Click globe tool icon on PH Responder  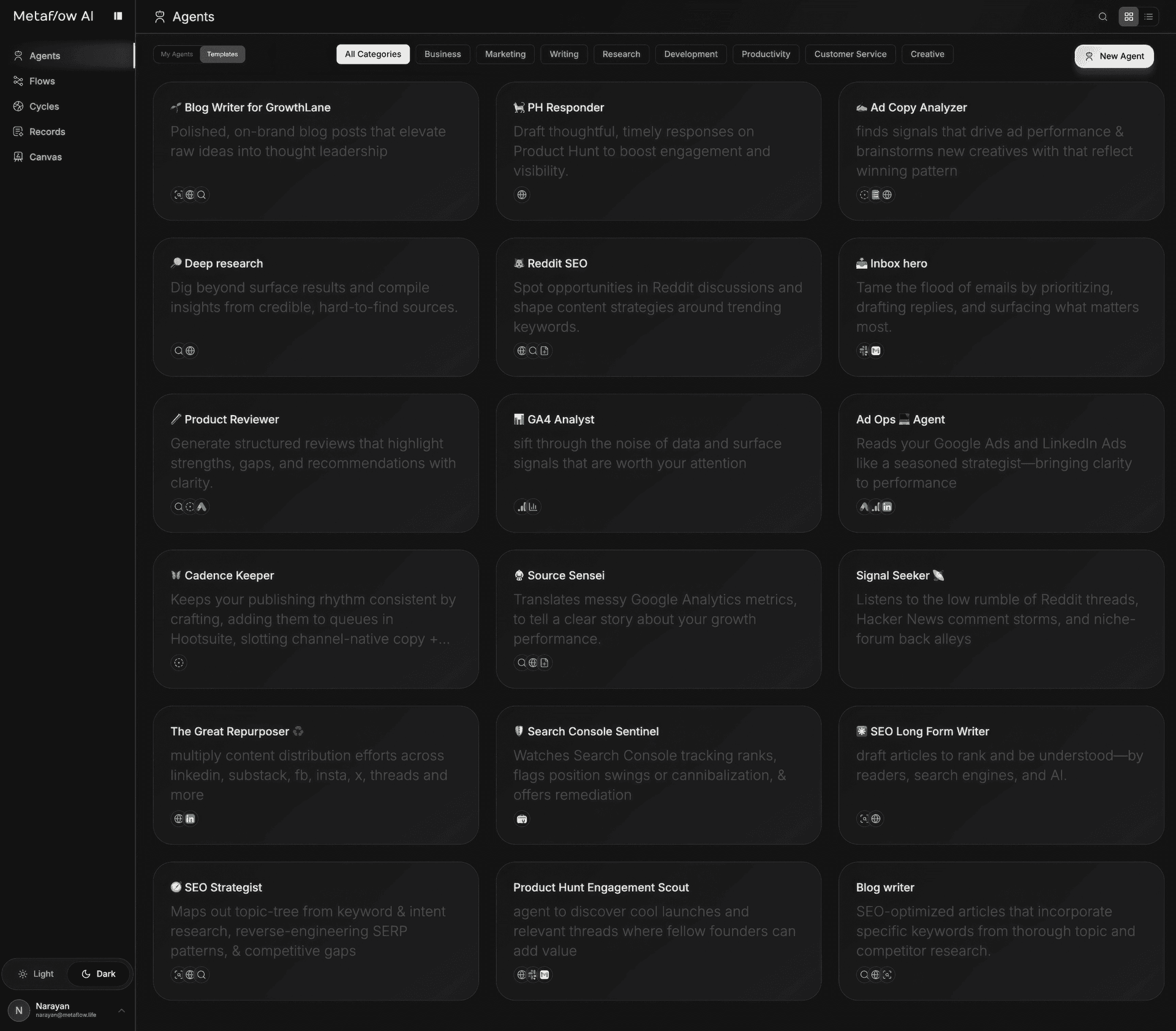(x=522, y=195)
